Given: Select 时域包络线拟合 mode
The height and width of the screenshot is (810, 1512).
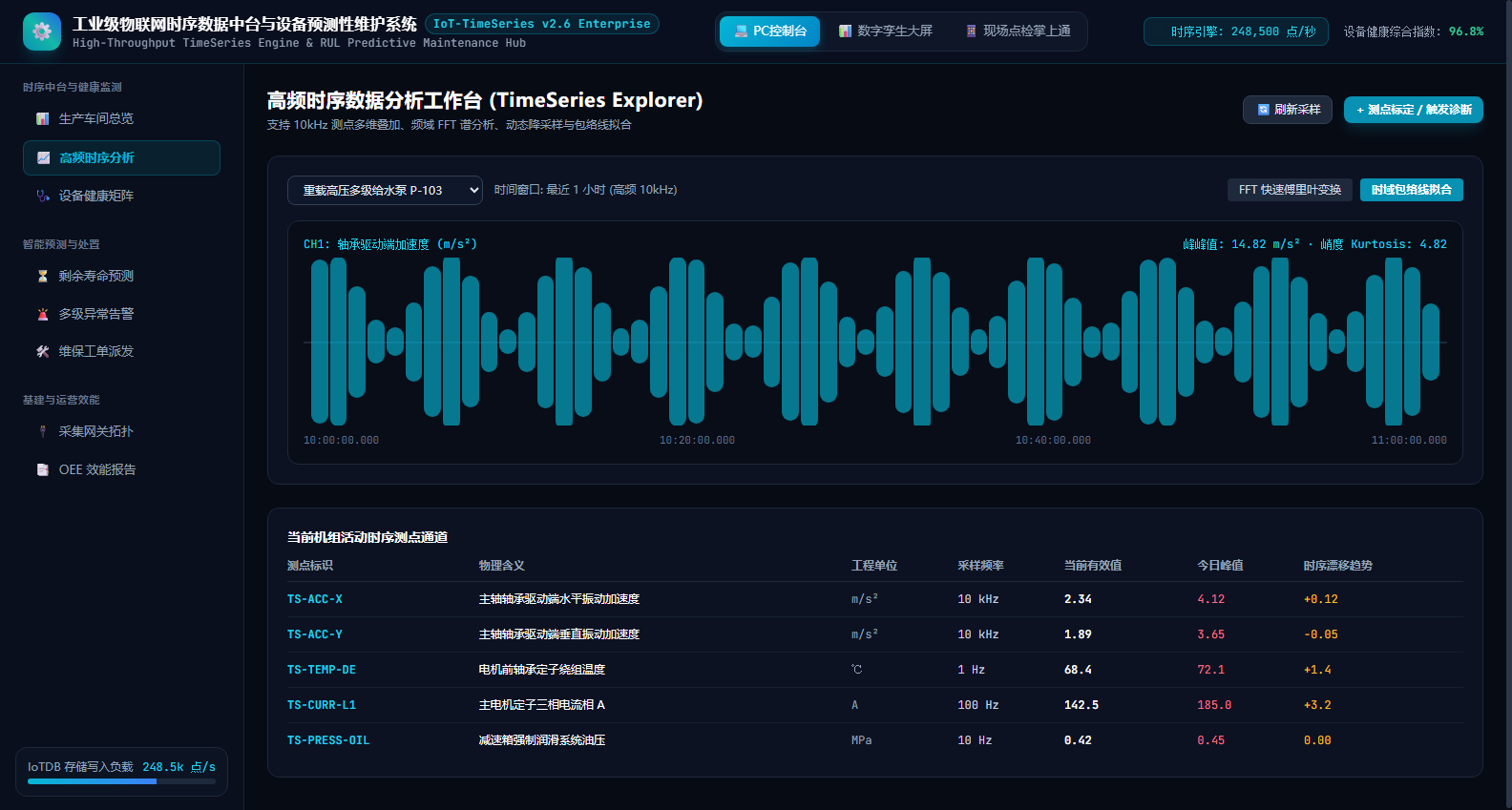Looking at the screenshot, I should click(x=1411, y=190).
